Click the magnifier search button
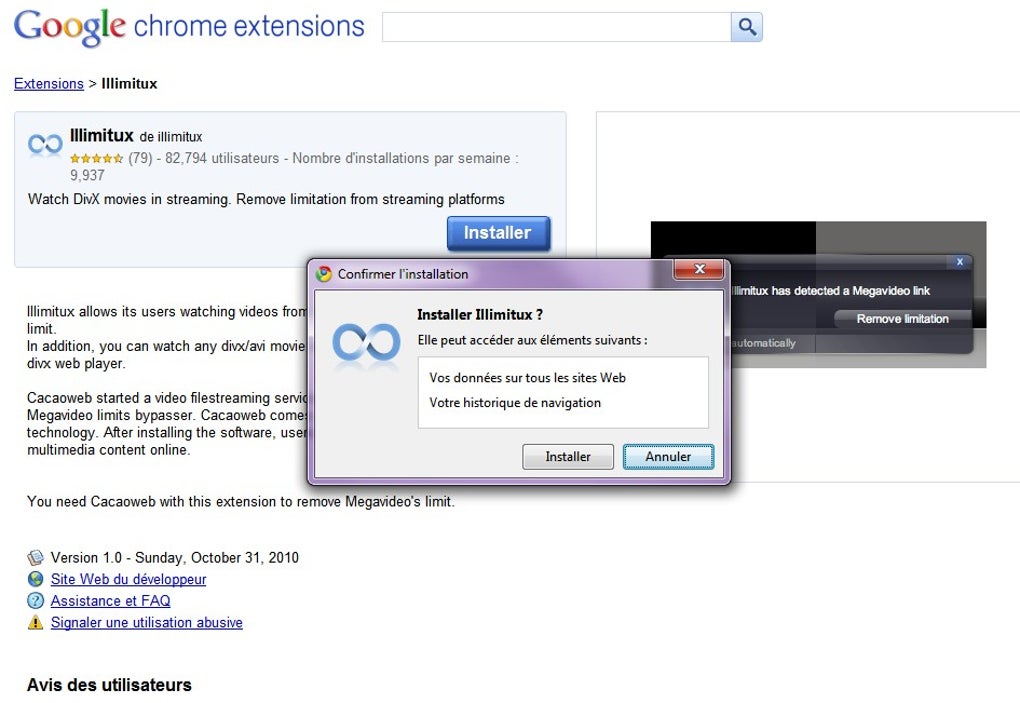Viewport: 1020px width, 703px height. coord(747,27)
